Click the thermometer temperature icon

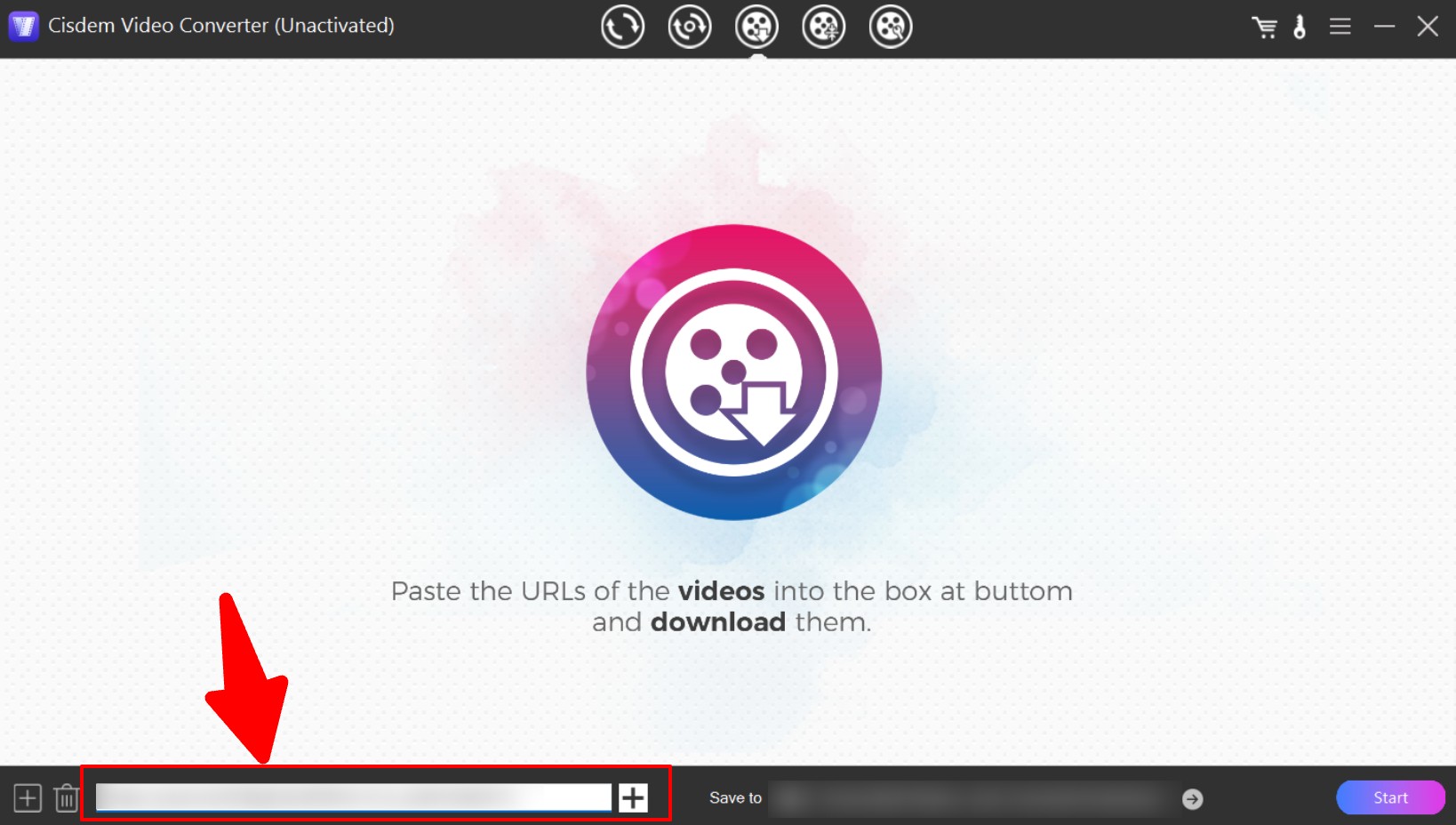(1300, 27)
